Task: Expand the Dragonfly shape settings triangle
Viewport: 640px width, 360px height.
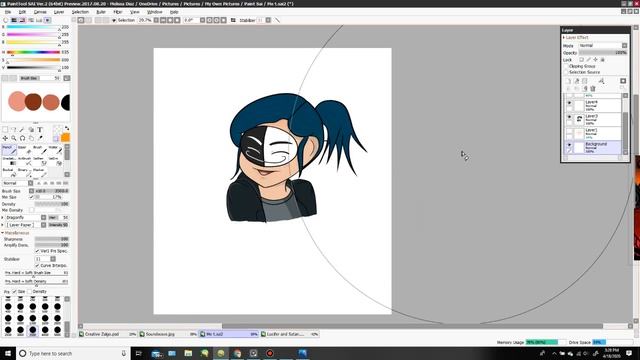Action: pos(3,218)
